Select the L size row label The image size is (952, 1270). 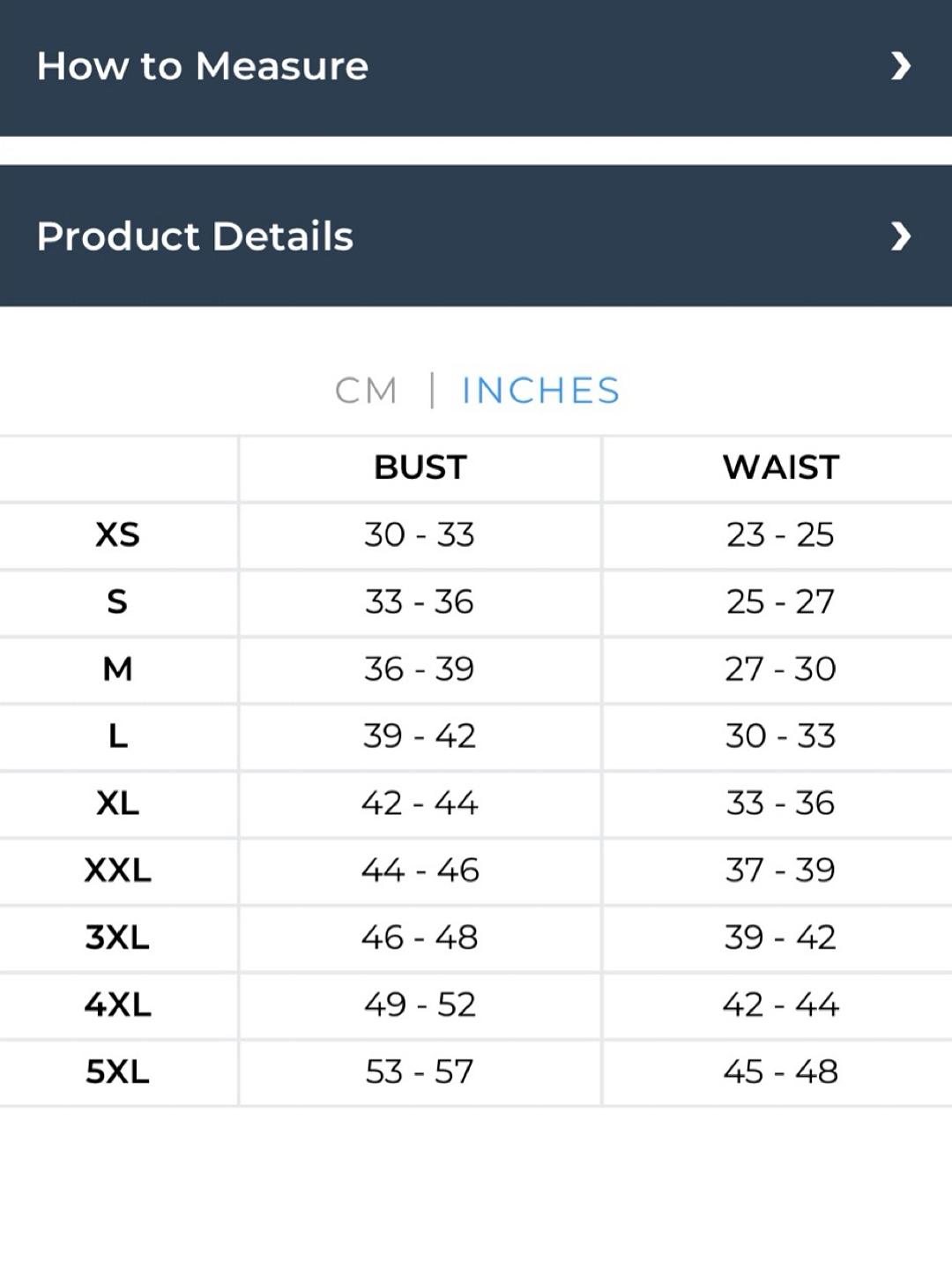pos(117,736)
